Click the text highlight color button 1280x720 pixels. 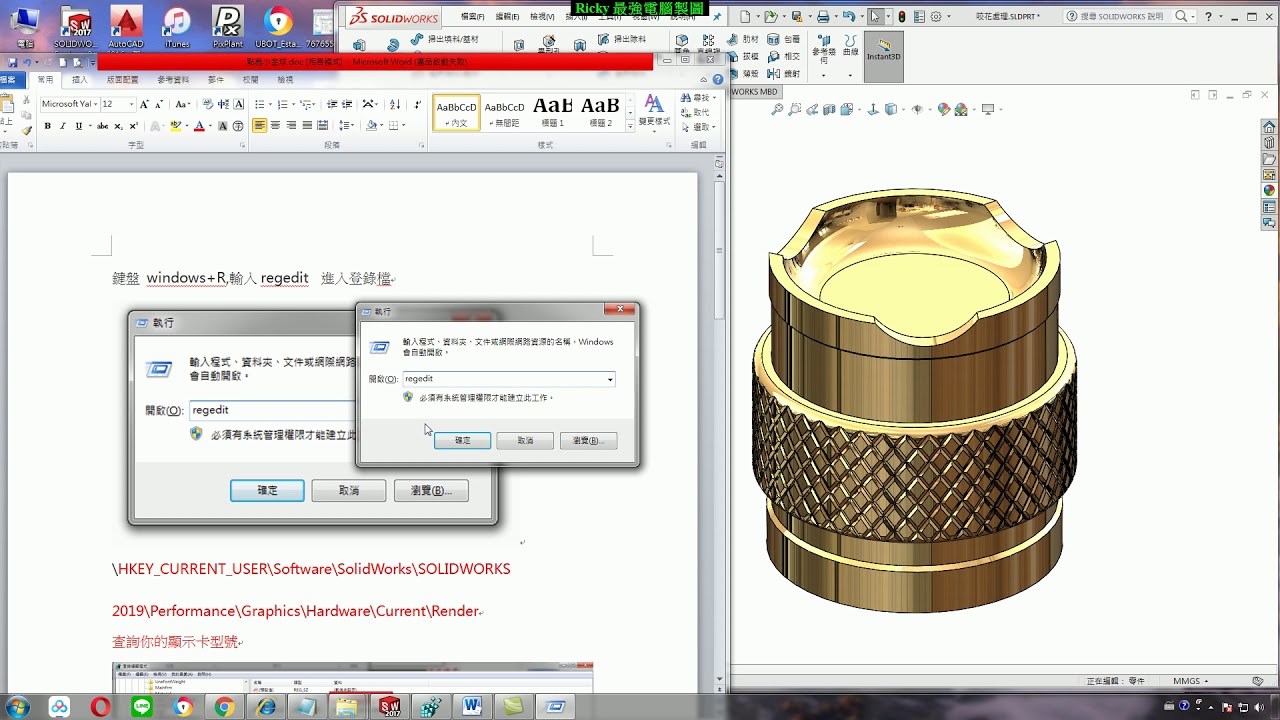coord(175,126)
